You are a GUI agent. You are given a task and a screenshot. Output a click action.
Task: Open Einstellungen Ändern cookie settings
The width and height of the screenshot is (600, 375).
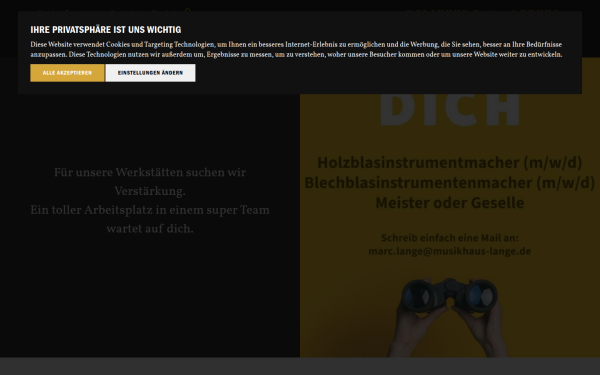(x=150, y=73)
